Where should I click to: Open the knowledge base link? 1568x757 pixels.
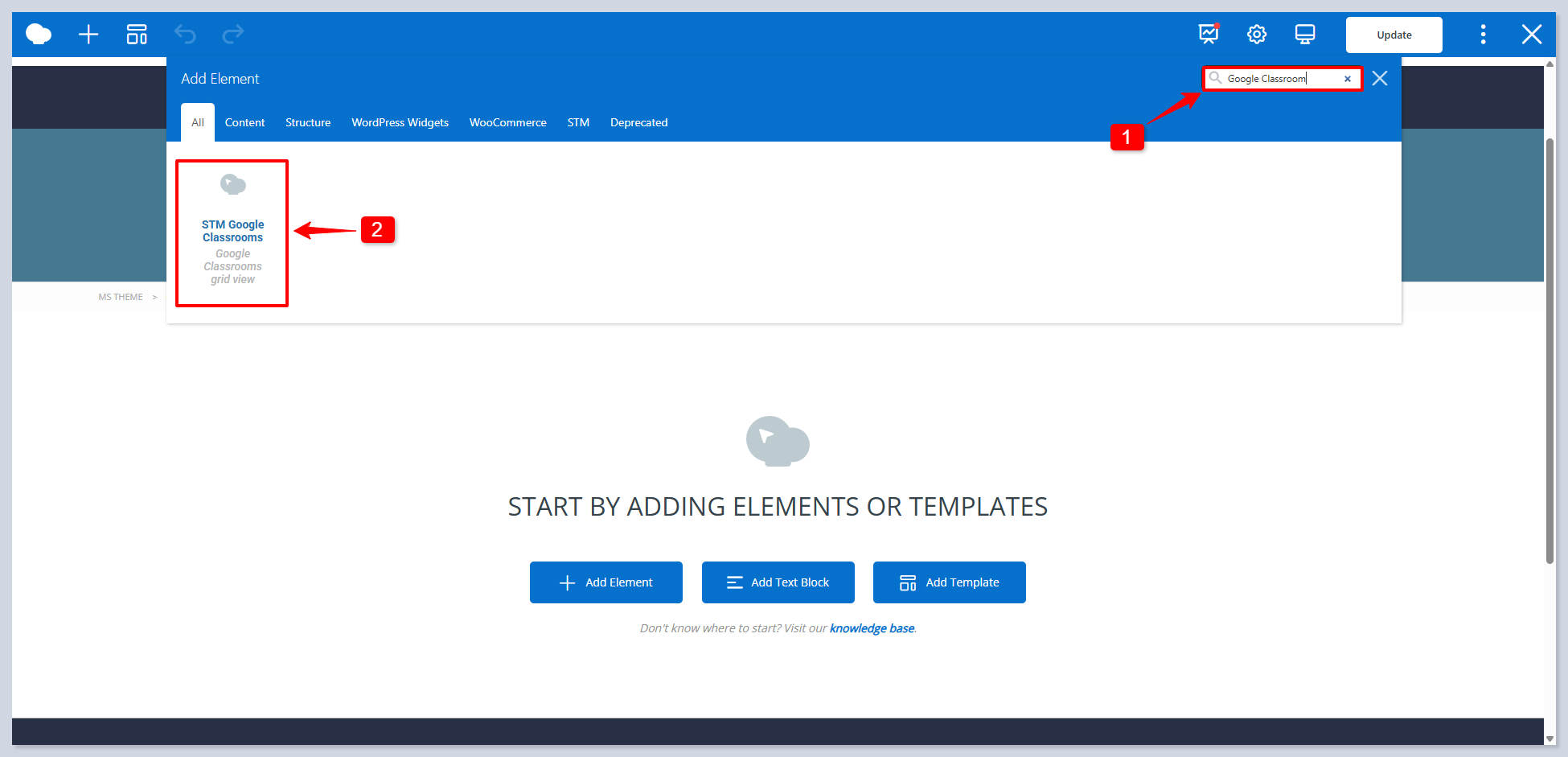click(x=872, y=628)
